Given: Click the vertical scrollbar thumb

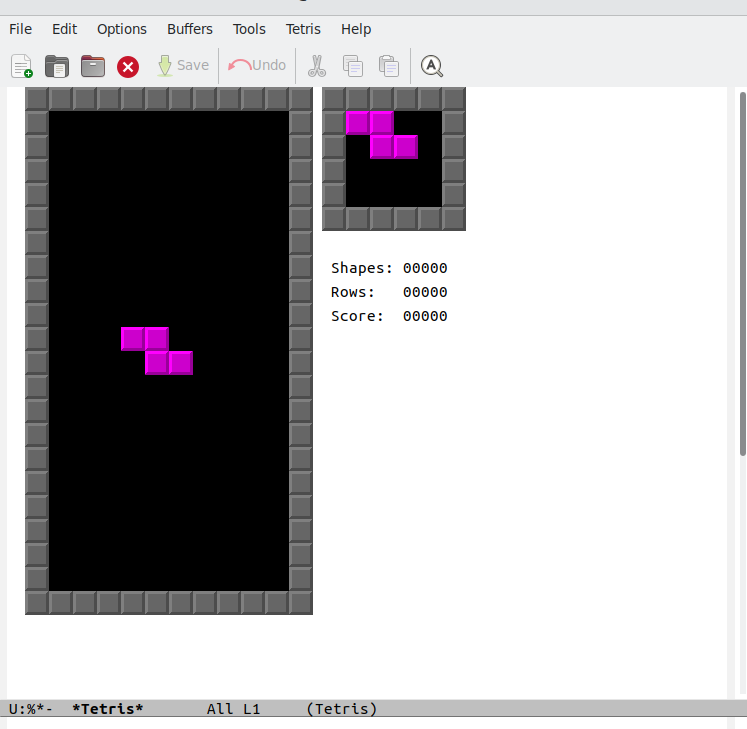Looking at the screenshot, I should tap(743, 274).
